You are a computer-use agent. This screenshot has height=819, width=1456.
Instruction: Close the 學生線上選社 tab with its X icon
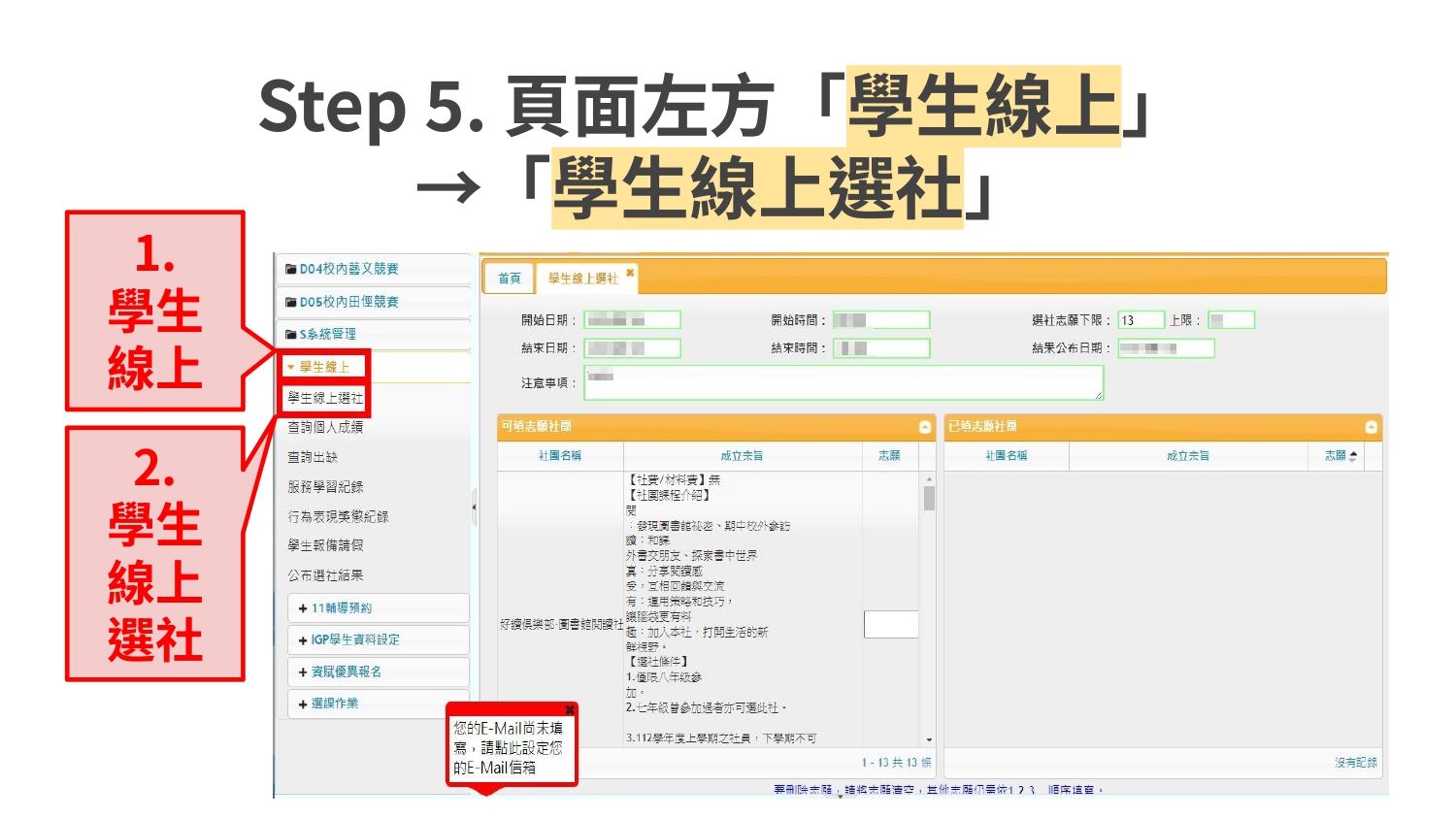pyautogui.click(x=630, y=273)
